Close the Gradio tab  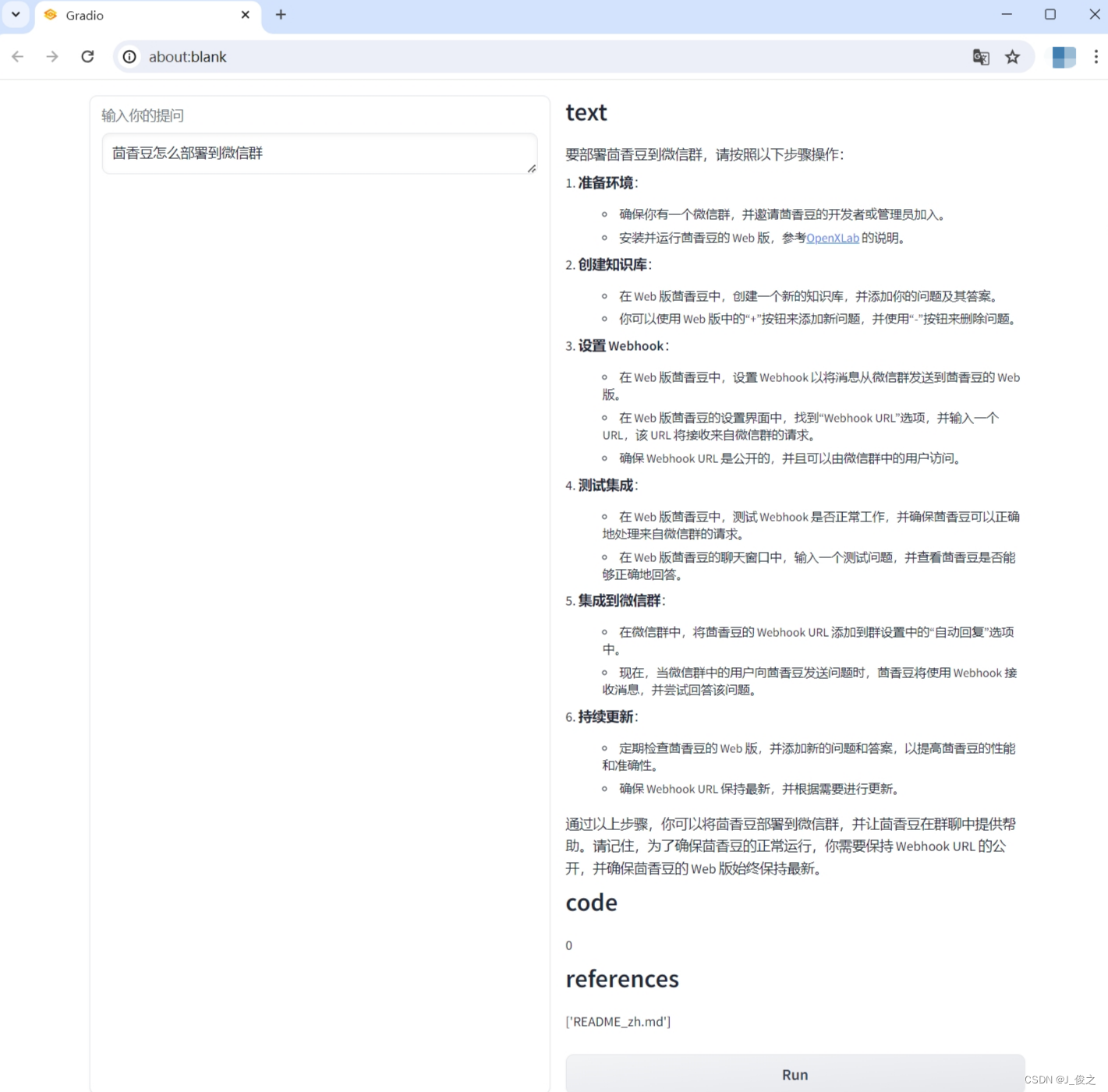(x=245, y=15)
